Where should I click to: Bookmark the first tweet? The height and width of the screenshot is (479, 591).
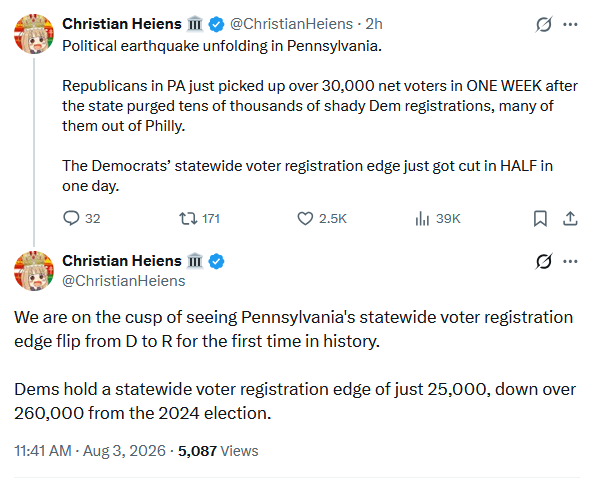tap(540, 219)
